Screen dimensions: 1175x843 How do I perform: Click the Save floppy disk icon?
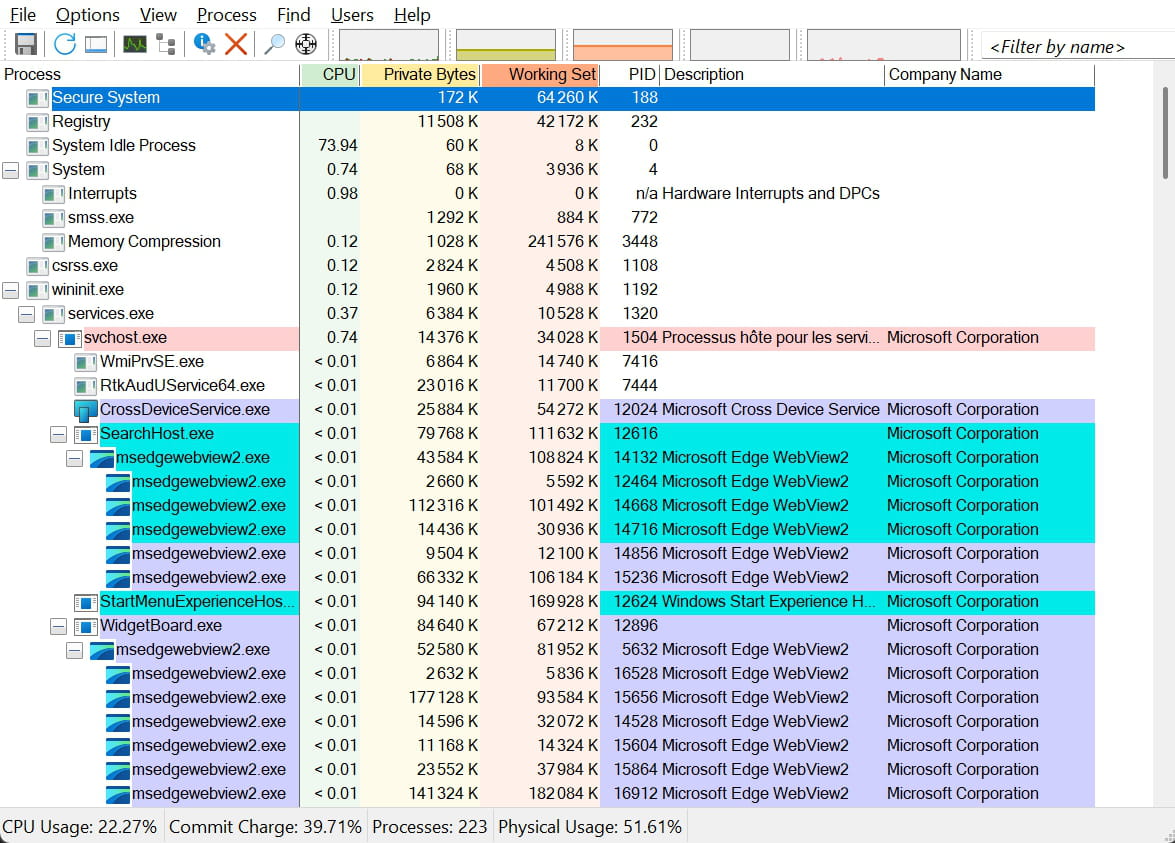pos(26,44)
